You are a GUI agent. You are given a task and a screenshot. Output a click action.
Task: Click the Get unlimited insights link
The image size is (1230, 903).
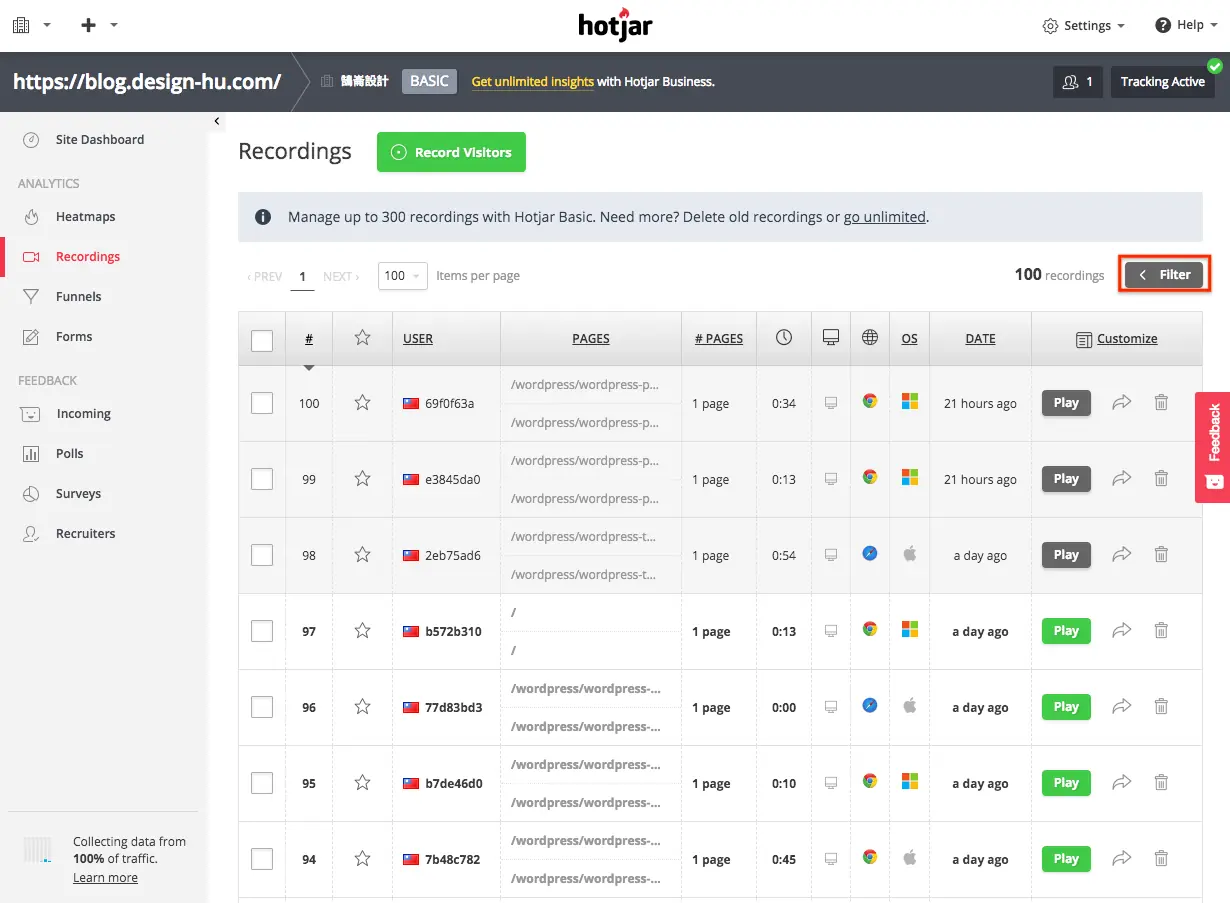tap(532, 82)
